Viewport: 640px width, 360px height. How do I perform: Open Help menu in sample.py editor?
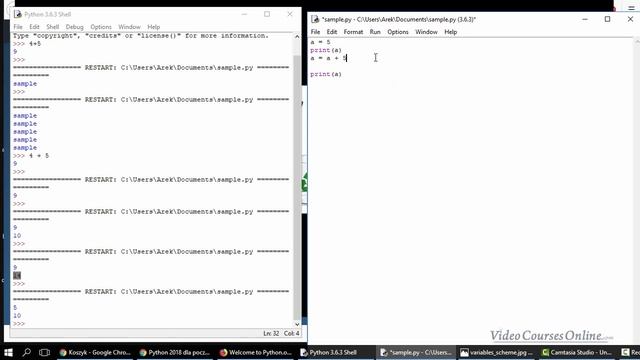[x=451, y=32]
